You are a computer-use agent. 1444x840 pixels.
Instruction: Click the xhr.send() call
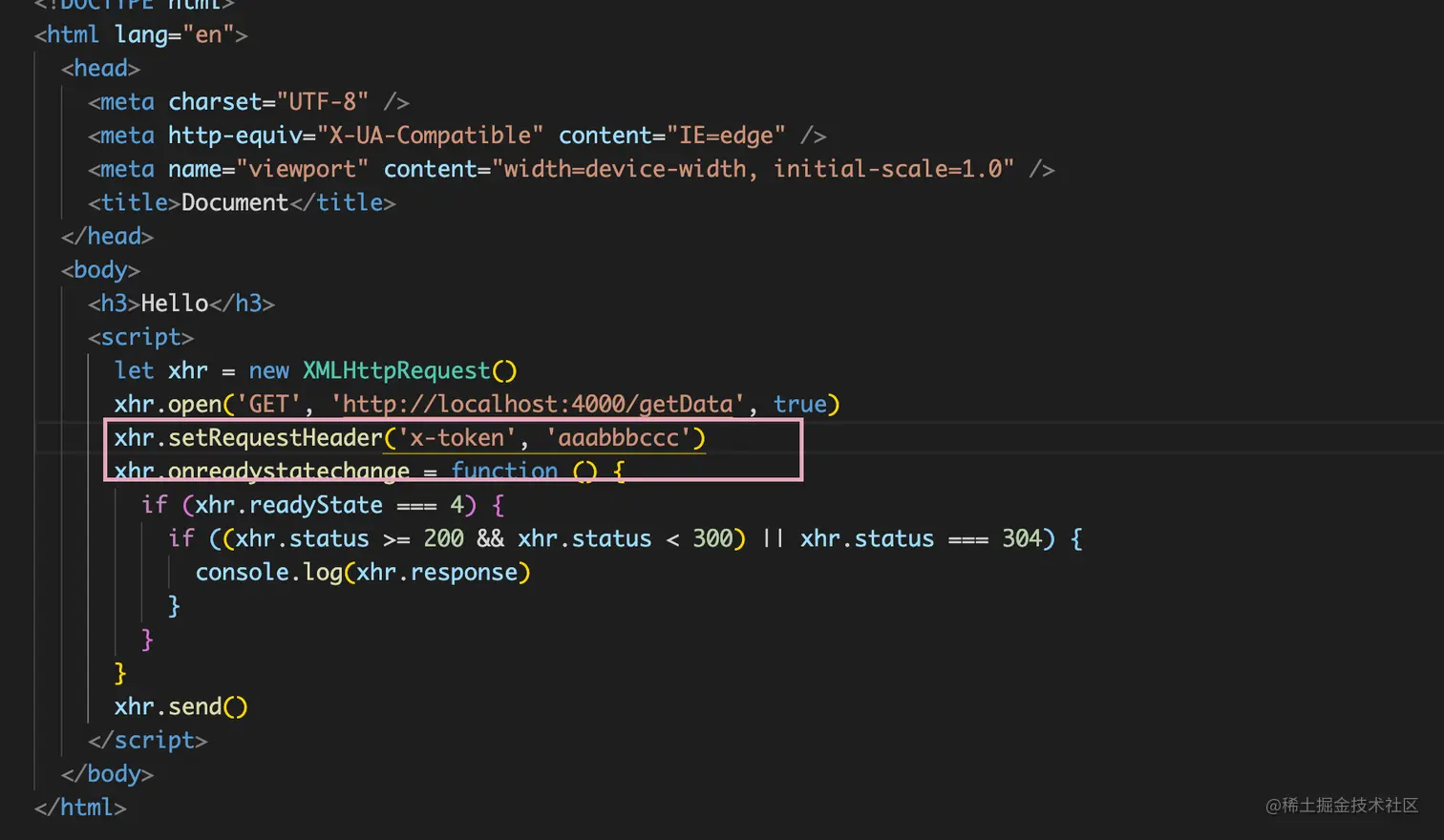pyautogui.click(x=180, y=707)
